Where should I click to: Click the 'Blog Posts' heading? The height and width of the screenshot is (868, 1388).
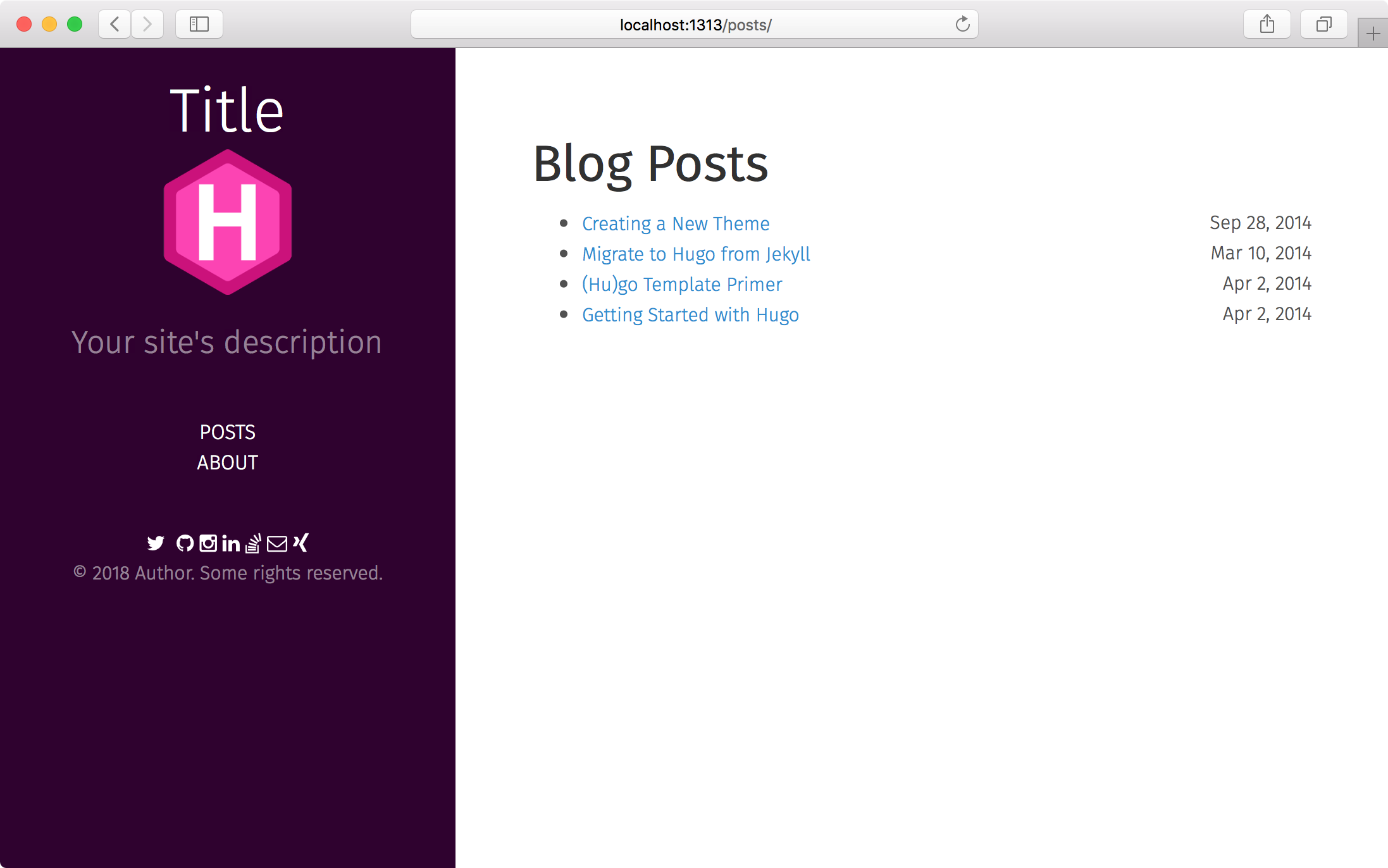point(651,164)
